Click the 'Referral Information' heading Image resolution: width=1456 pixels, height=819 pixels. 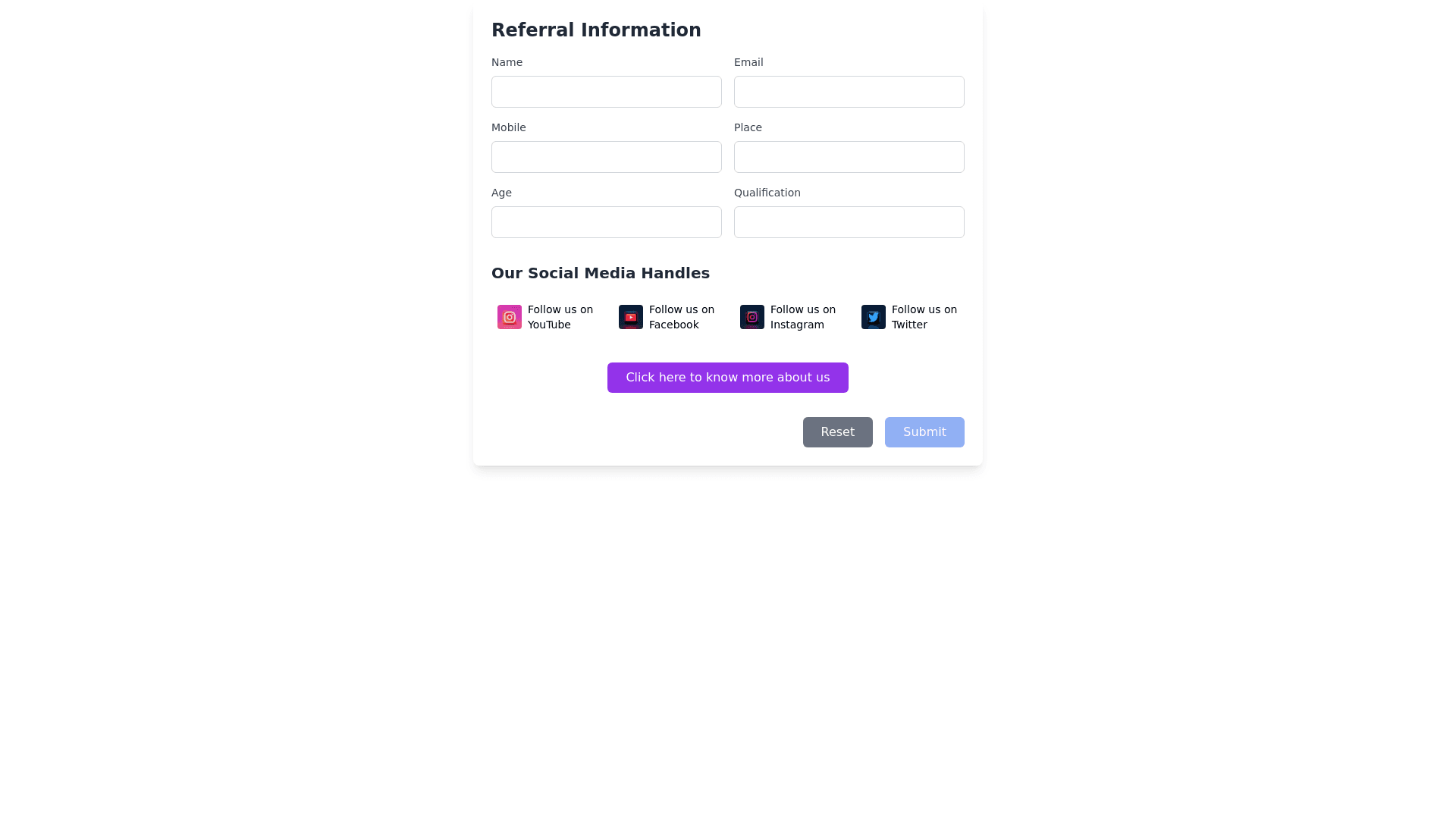596,30
